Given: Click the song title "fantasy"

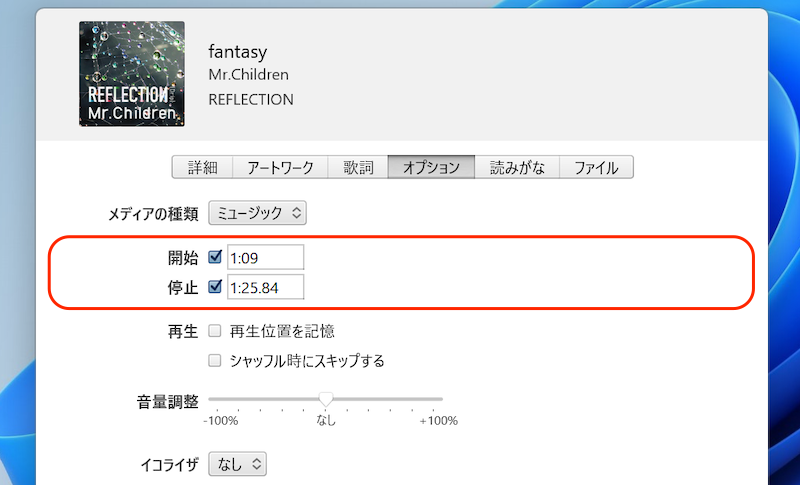Looking at the screenshot, I should pos(238,51).
